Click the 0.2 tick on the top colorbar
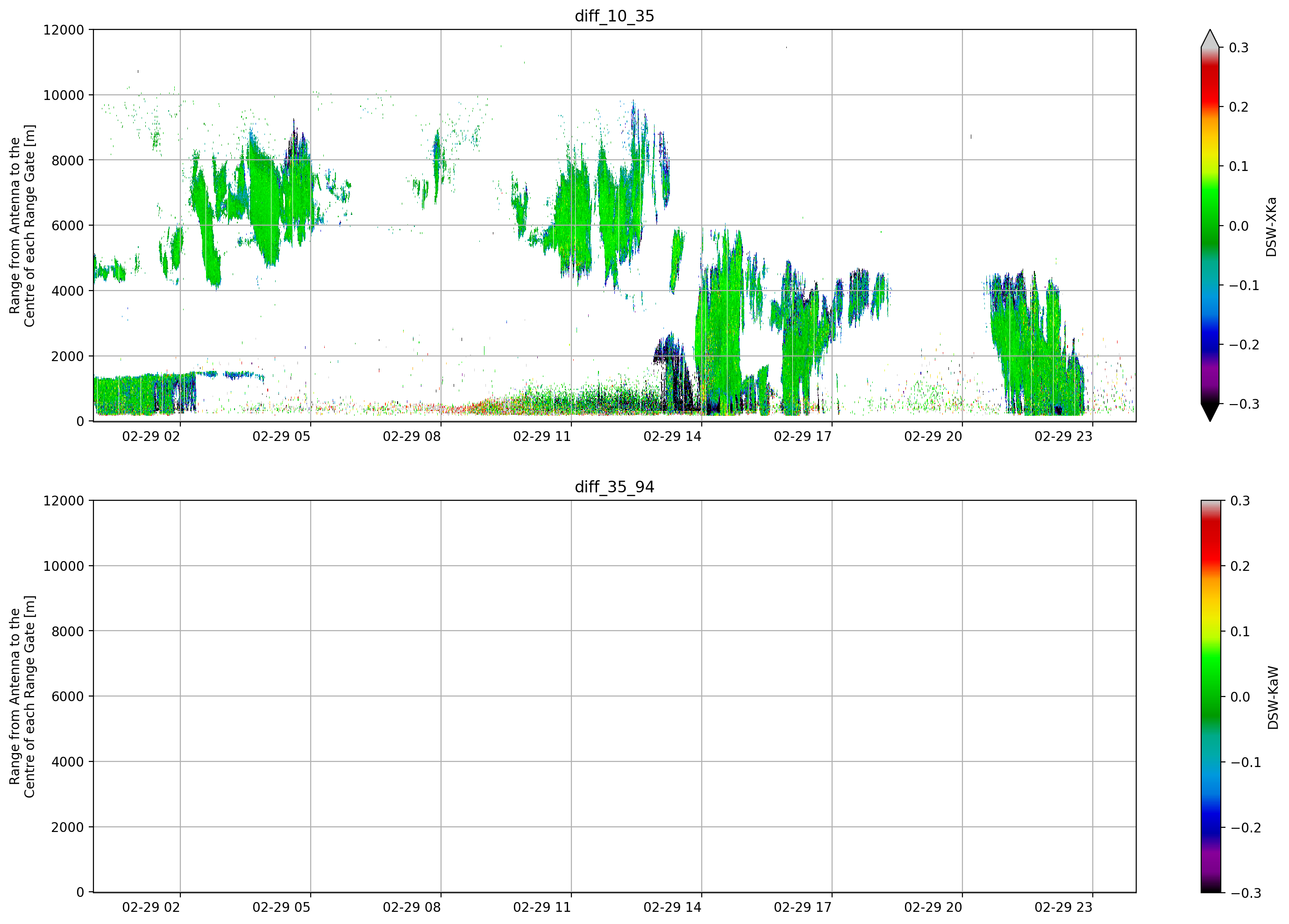This screenshot has width=1289, height=924. tap(1239, 107)
